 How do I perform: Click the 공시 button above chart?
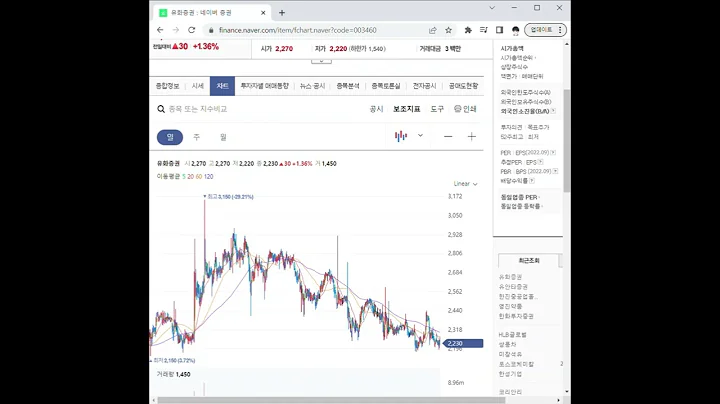tap(377, 109)
